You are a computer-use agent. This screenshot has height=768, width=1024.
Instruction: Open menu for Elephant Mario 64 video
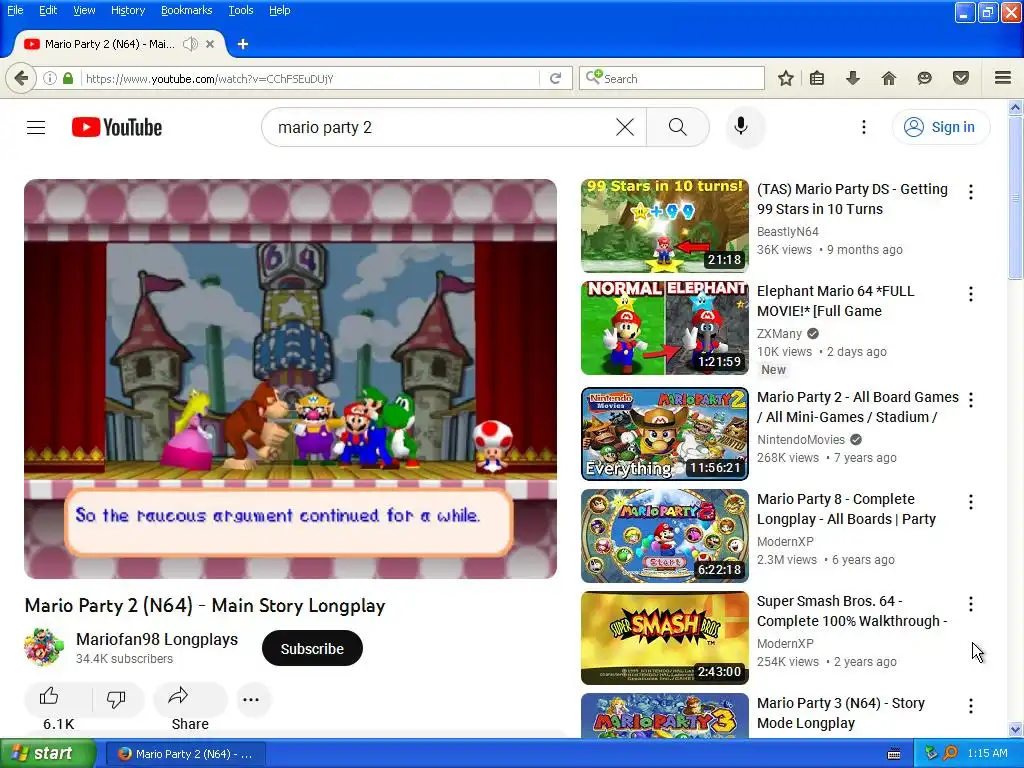tap(971, 294)
